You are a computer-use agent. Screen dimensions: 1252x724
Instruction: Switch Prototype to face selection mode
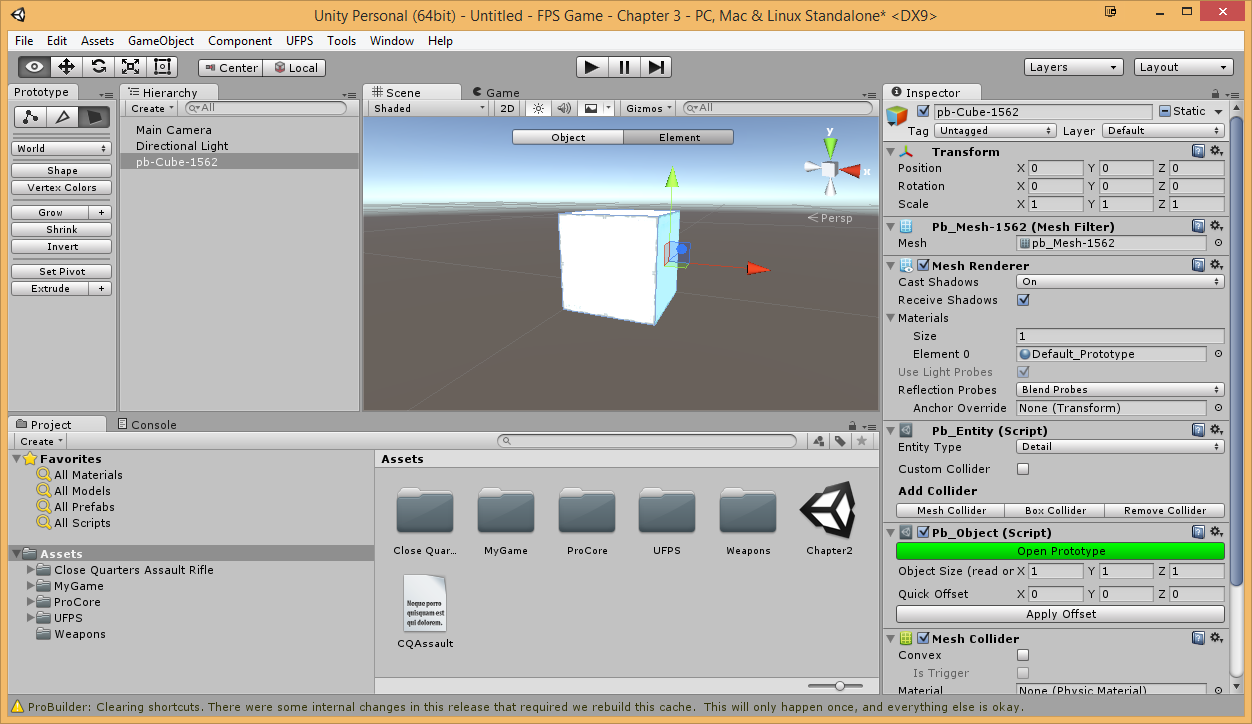(x=94, y=117)
